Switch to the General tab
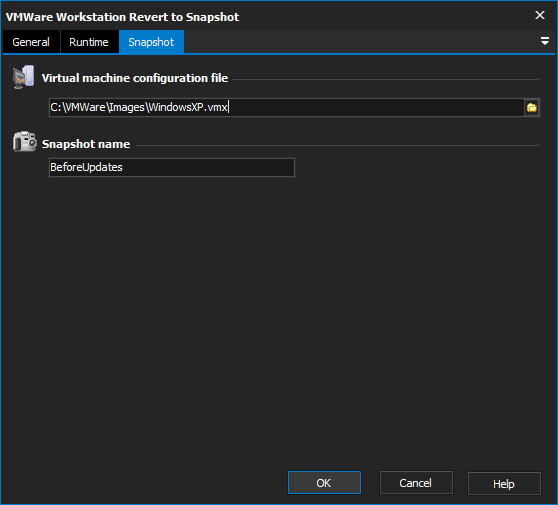The image size is (558, 505). coord(31,42)
